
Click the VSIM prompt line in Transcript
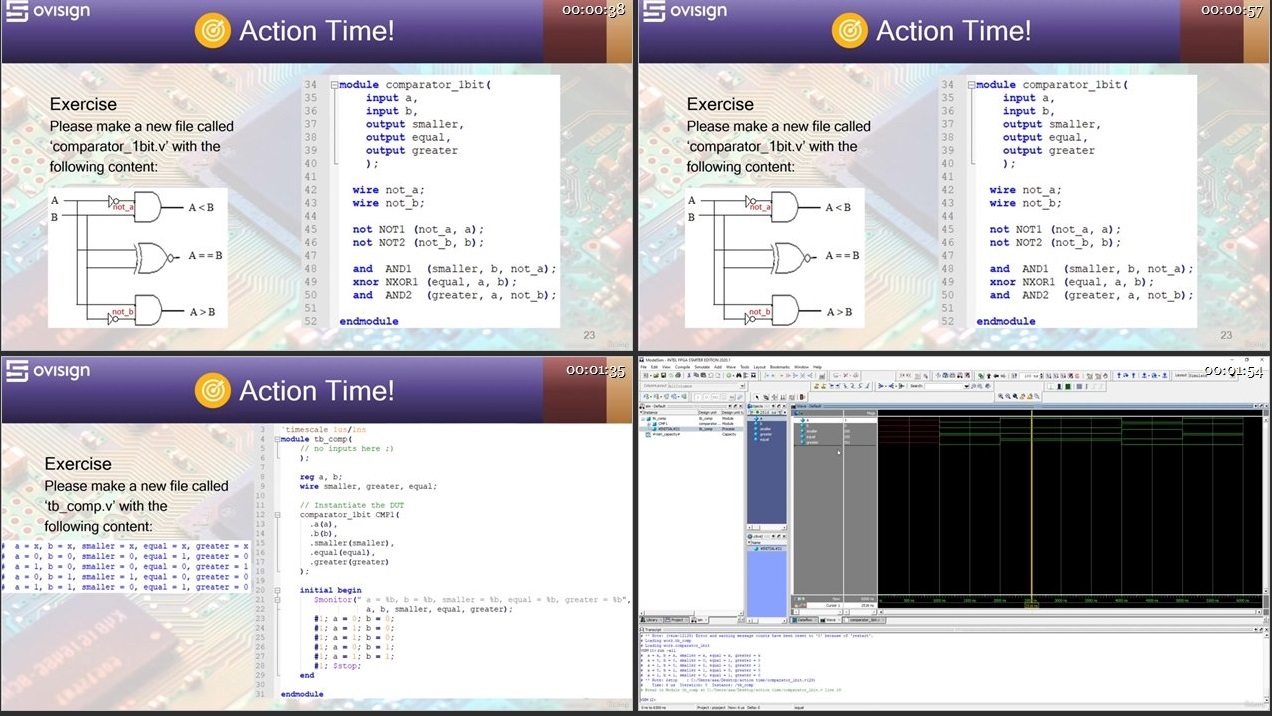pos(650,699)
